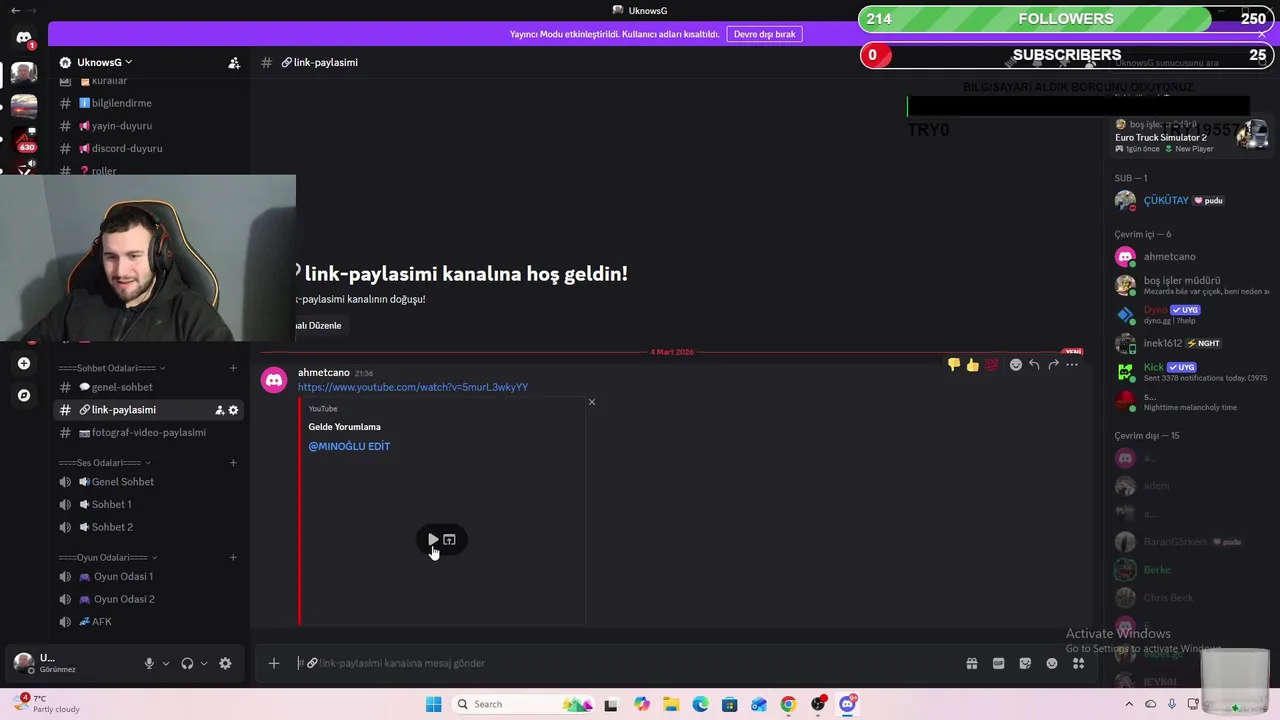
Task: Open the emoji picker in message bar
Action: coord(1052,663)
